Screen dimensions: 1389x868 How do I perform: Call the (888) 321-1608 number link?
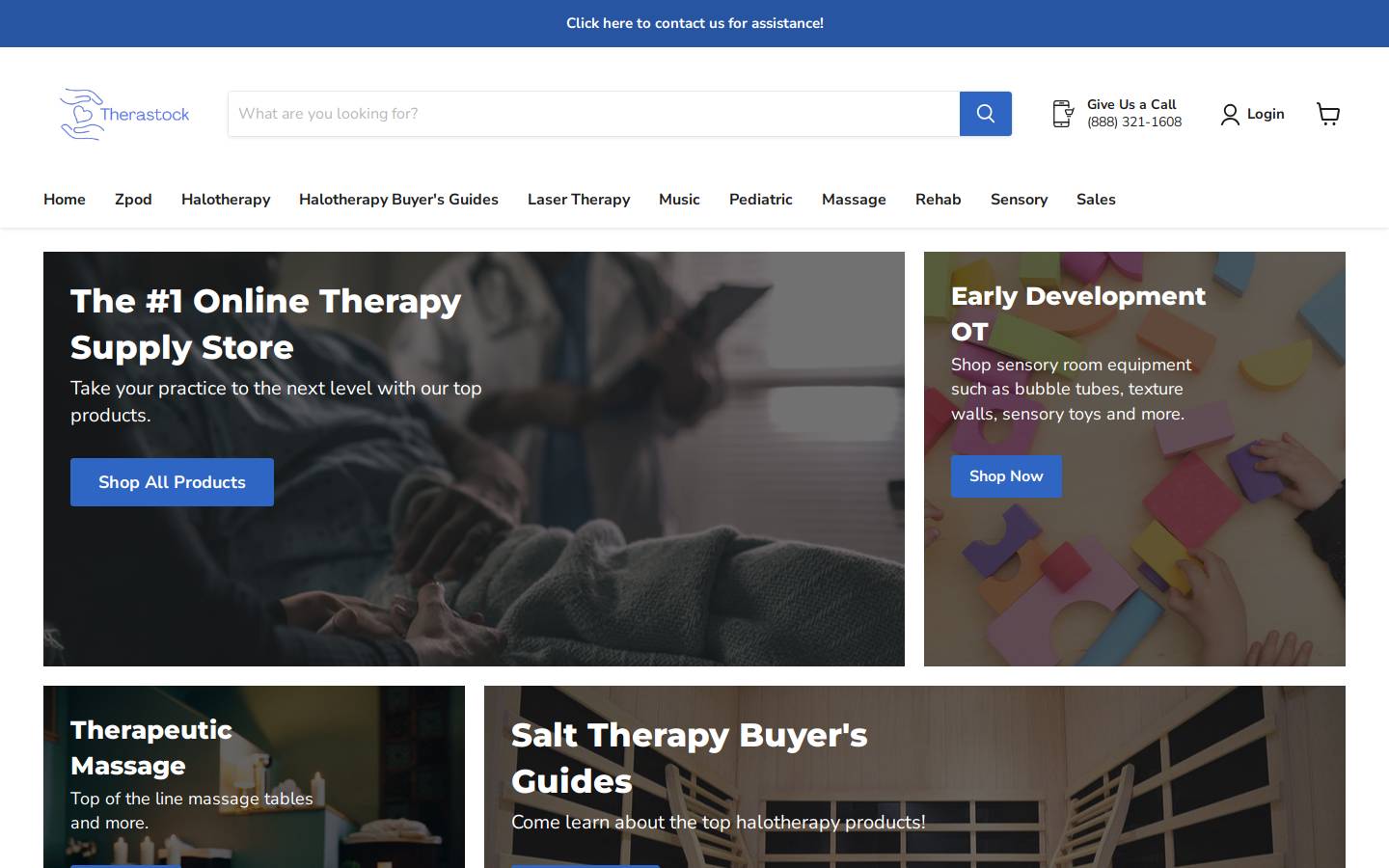tap(1134, 122)
